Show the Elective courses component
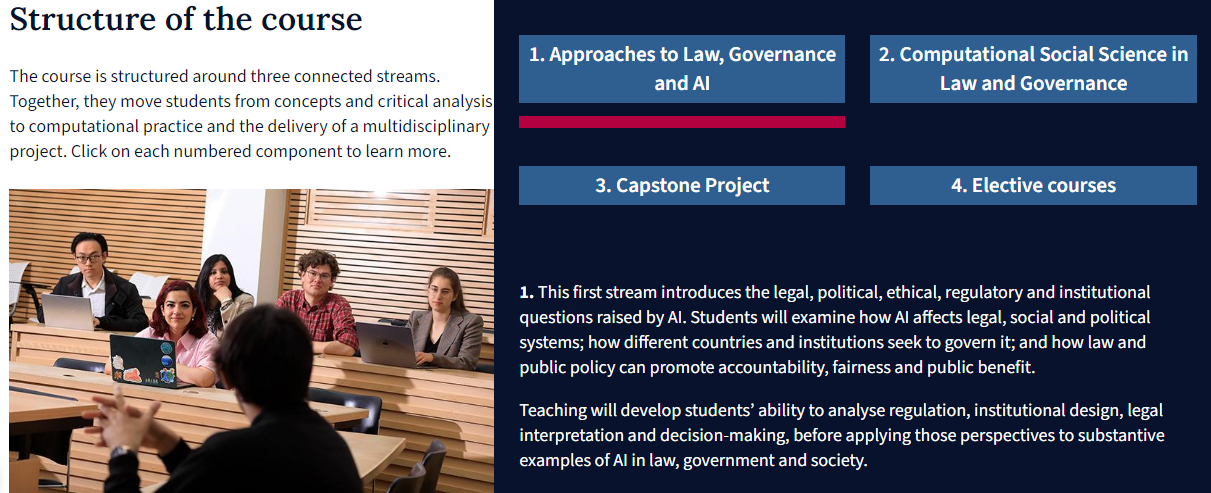Viewport: 1211px width, 493px height. [1033, 185]
